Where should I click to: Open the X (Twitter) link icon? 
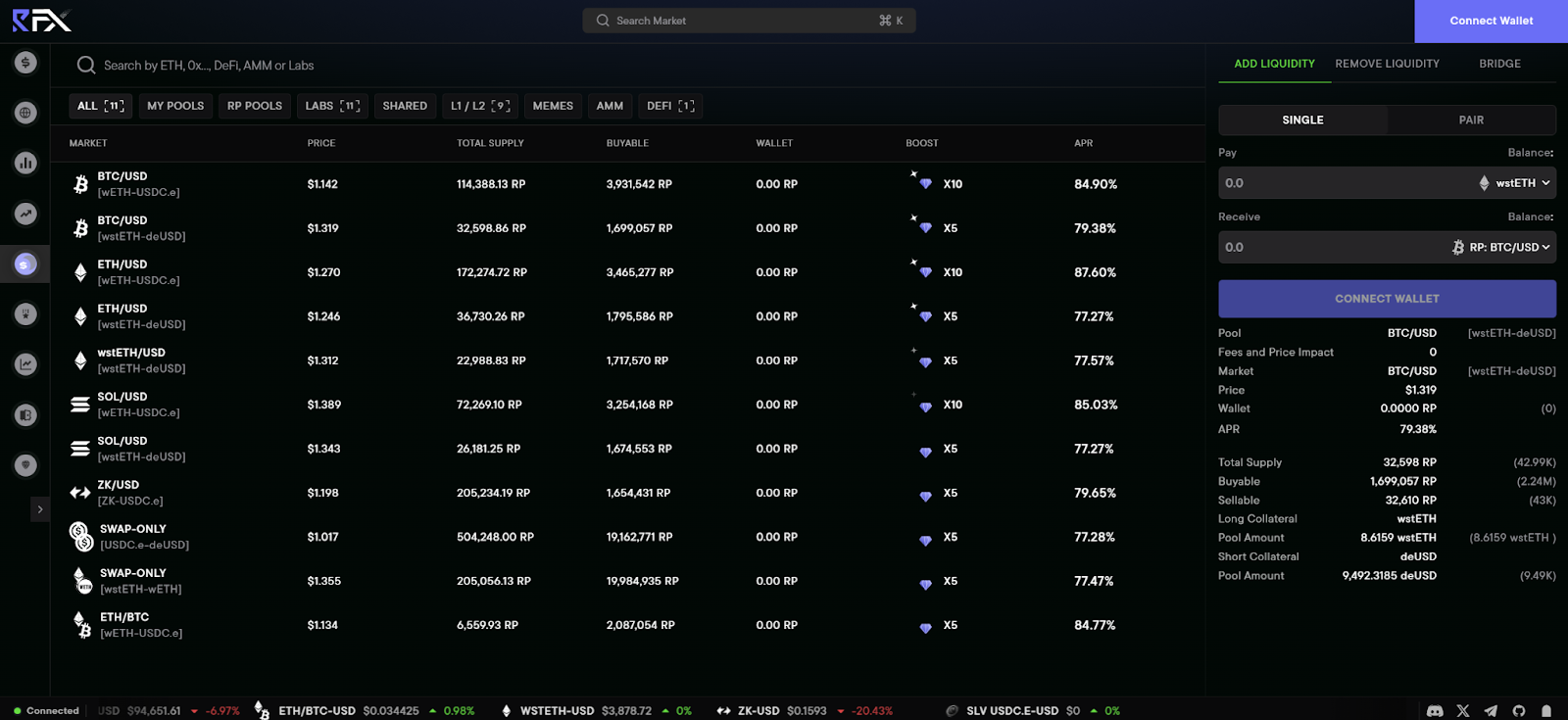pyautogui.click(x=1463, y=711)
